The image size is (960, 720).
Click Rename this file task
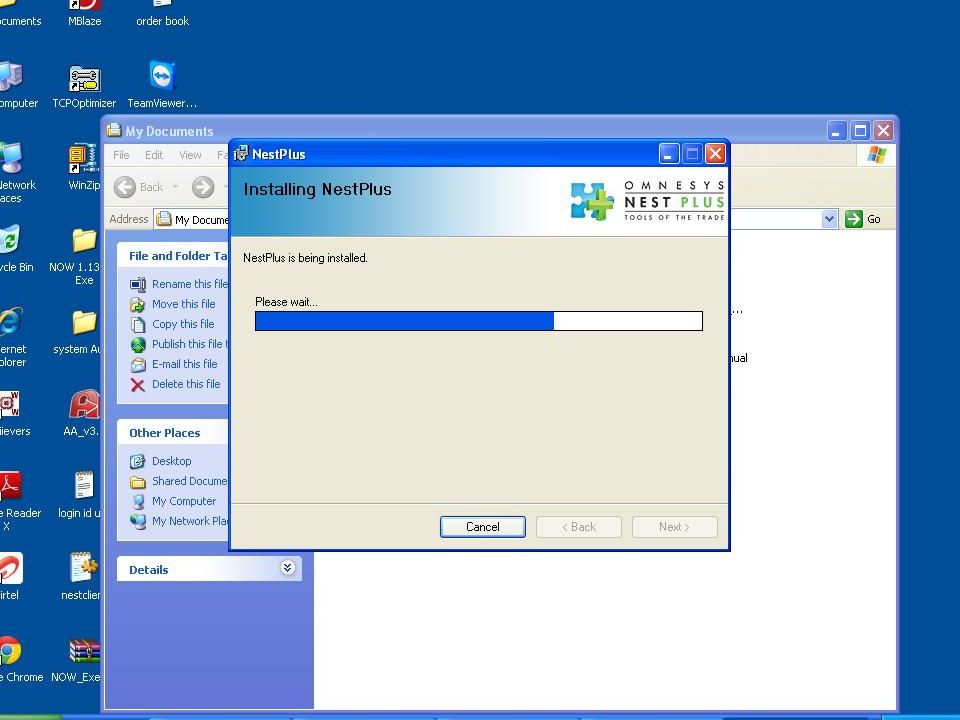(179, 284)
